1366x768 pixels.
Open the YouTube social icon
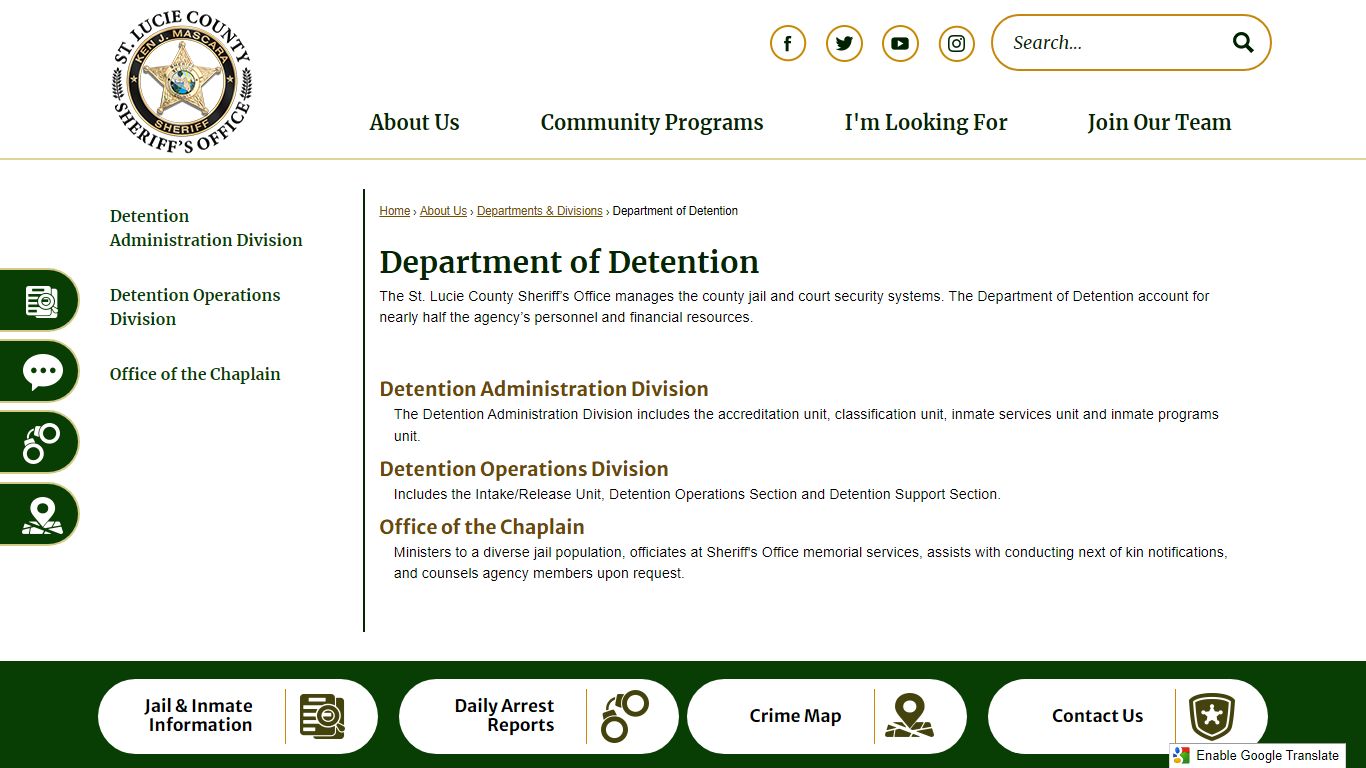pyautogui.click(x=900, y=43)
